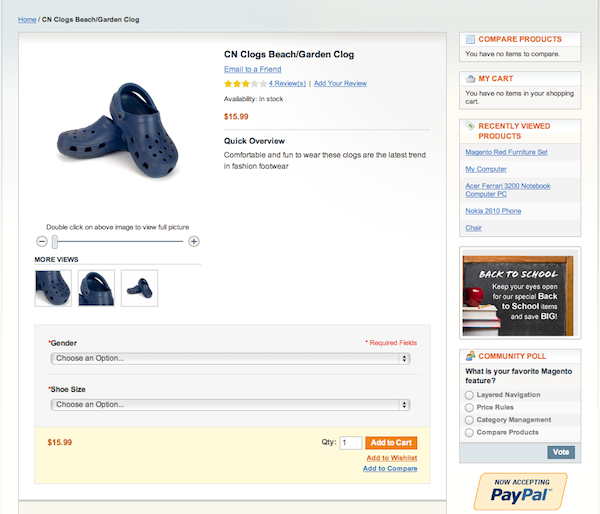Click the zoom in plus icon
The height and width of the screenshot is (514, 600).
point(194,241)
